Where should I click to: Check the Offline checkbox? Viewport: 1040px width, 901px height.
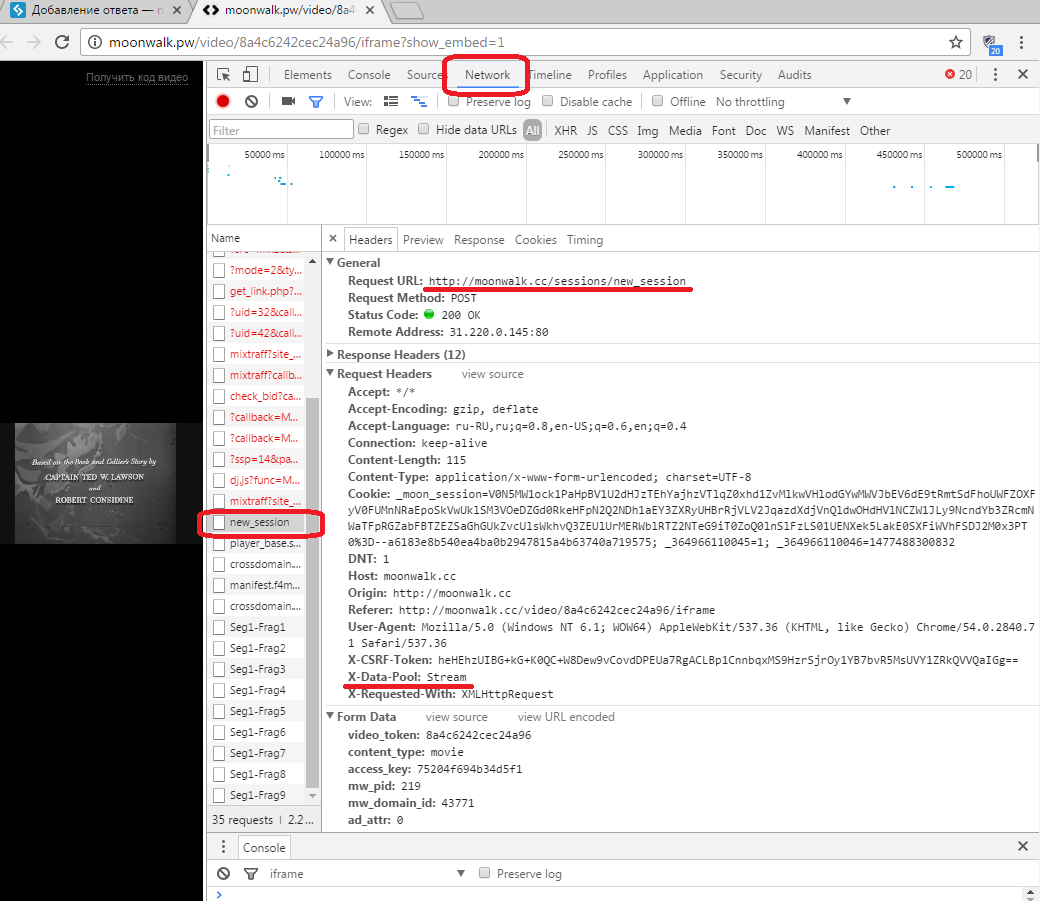point(658,101)
